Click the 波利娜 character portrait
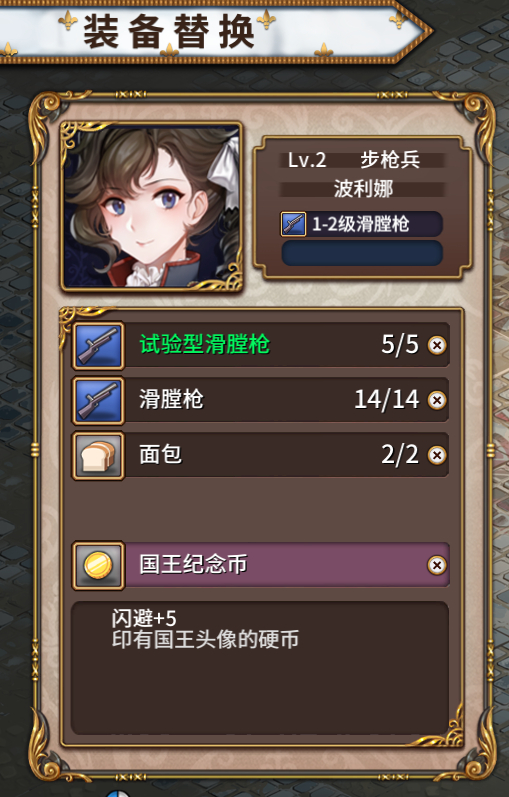This screenshot has width=509, height=797. (152, 206)
